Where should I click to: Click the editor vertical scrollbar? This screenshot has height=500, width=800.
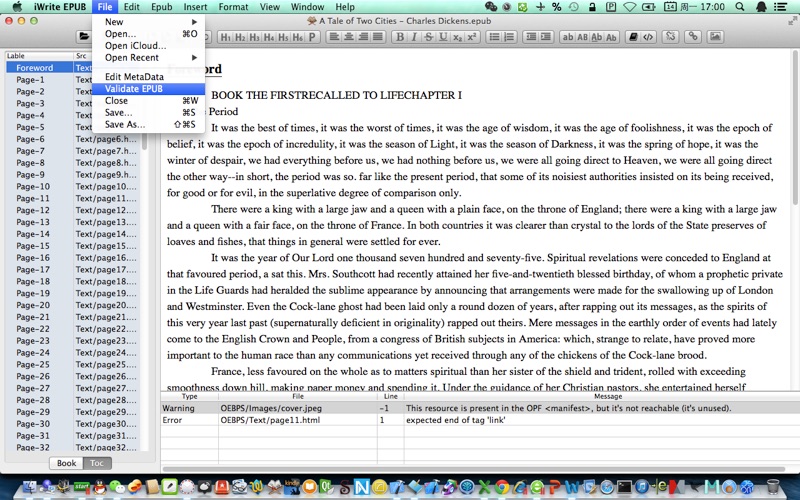point(795,128)
